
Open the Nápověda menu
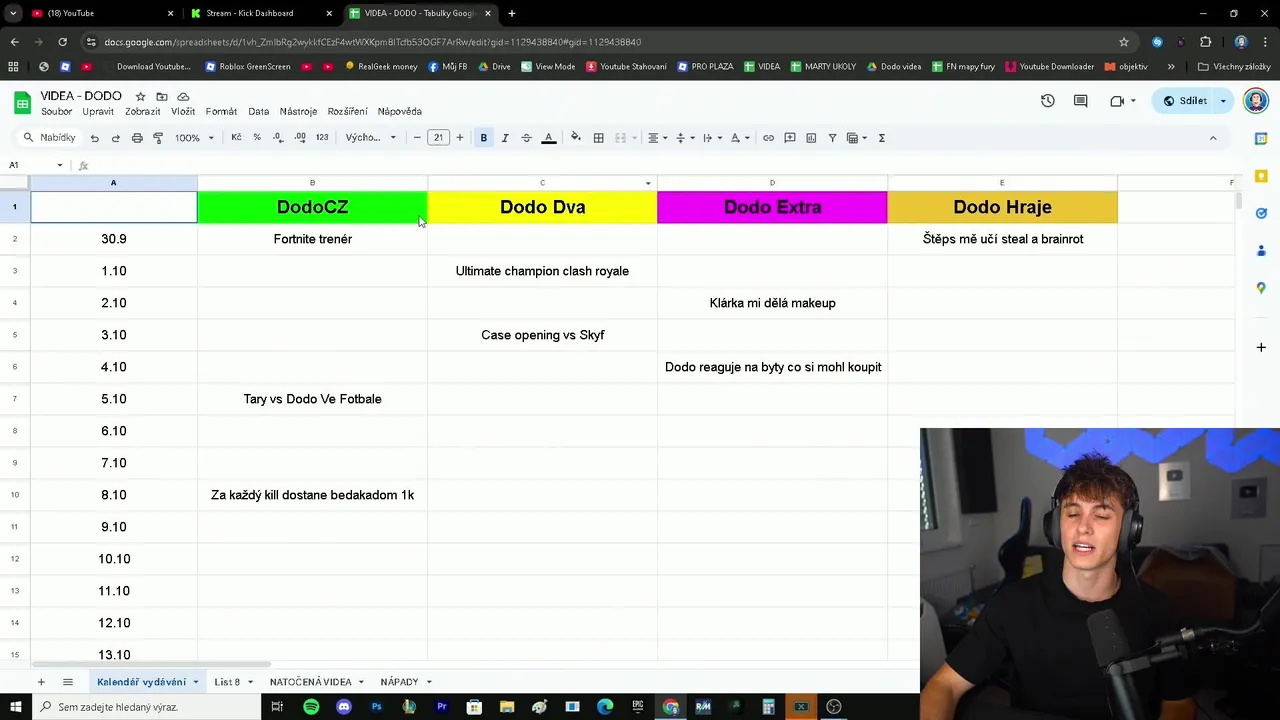(399, 112)
